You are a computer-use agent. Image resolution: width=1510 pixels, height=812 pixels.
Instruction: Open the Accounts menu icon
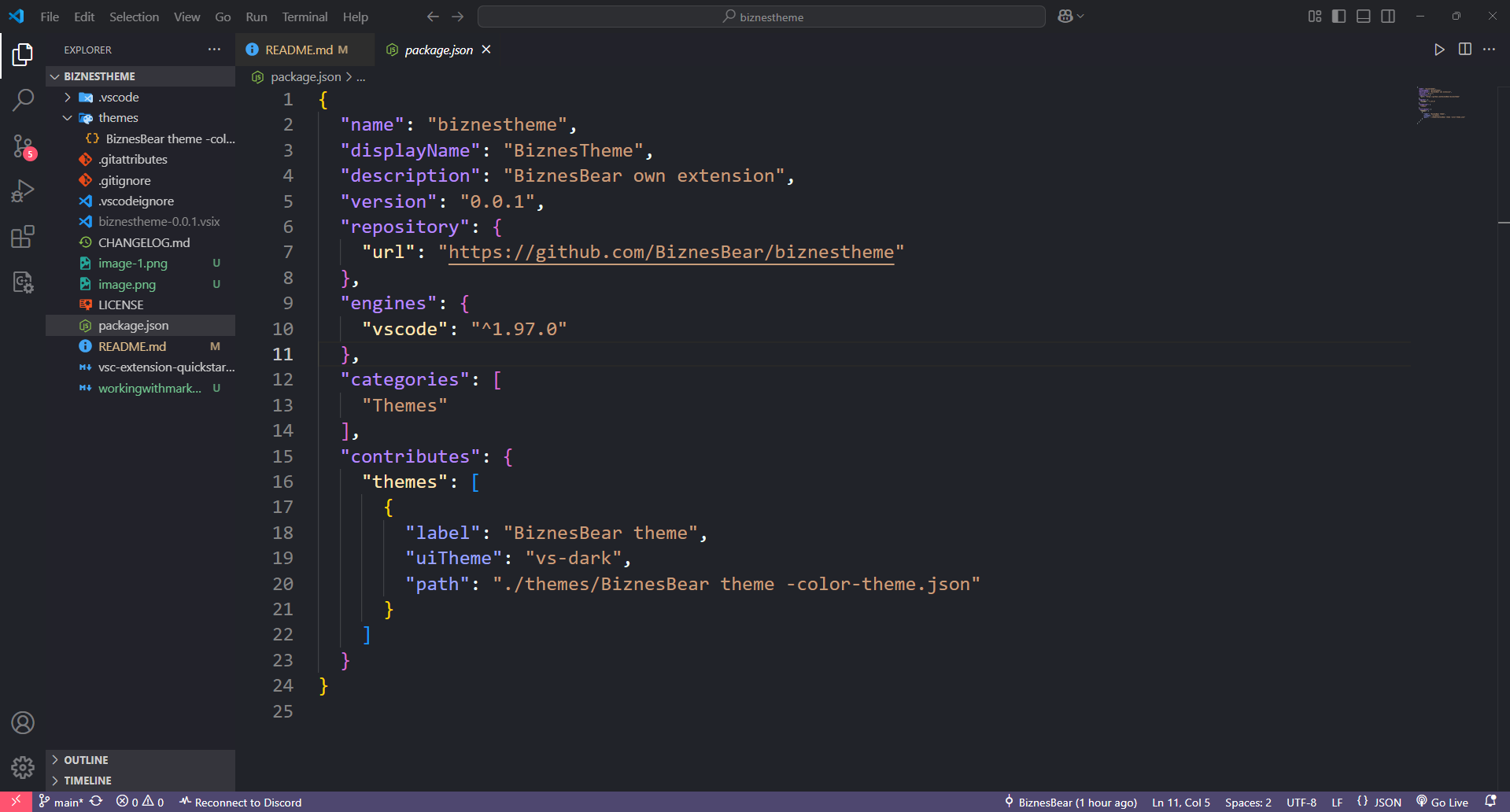23,722
